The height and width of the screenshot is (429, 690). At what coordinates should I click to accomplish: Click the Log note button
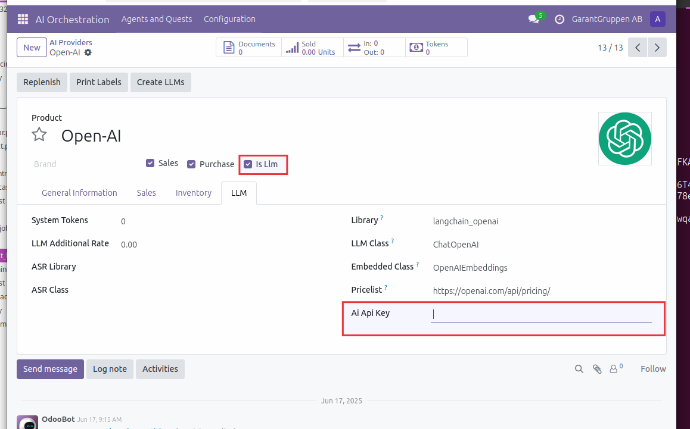point(110,369)
